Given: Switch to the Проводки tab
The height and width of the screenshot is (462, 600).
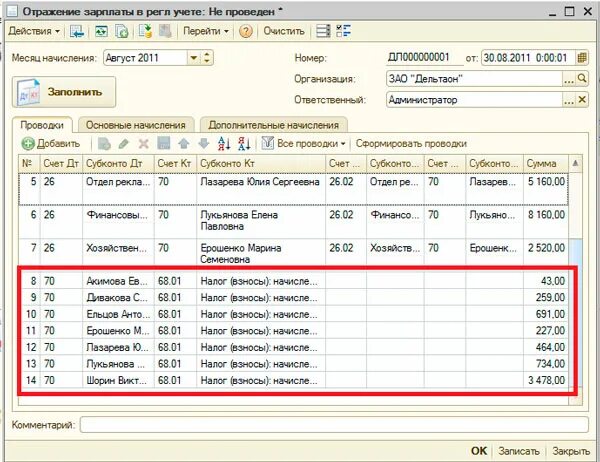Looking at the screenshot, I should pyautogui.click(x=42, y=125).
